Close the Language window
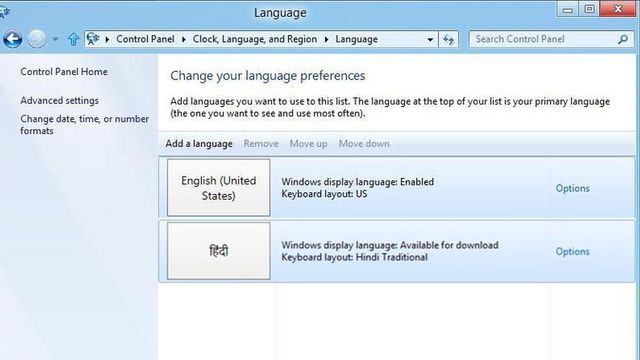Image resolution: width=640 pixels, height=360 pixels. click(x=618, y=9)
